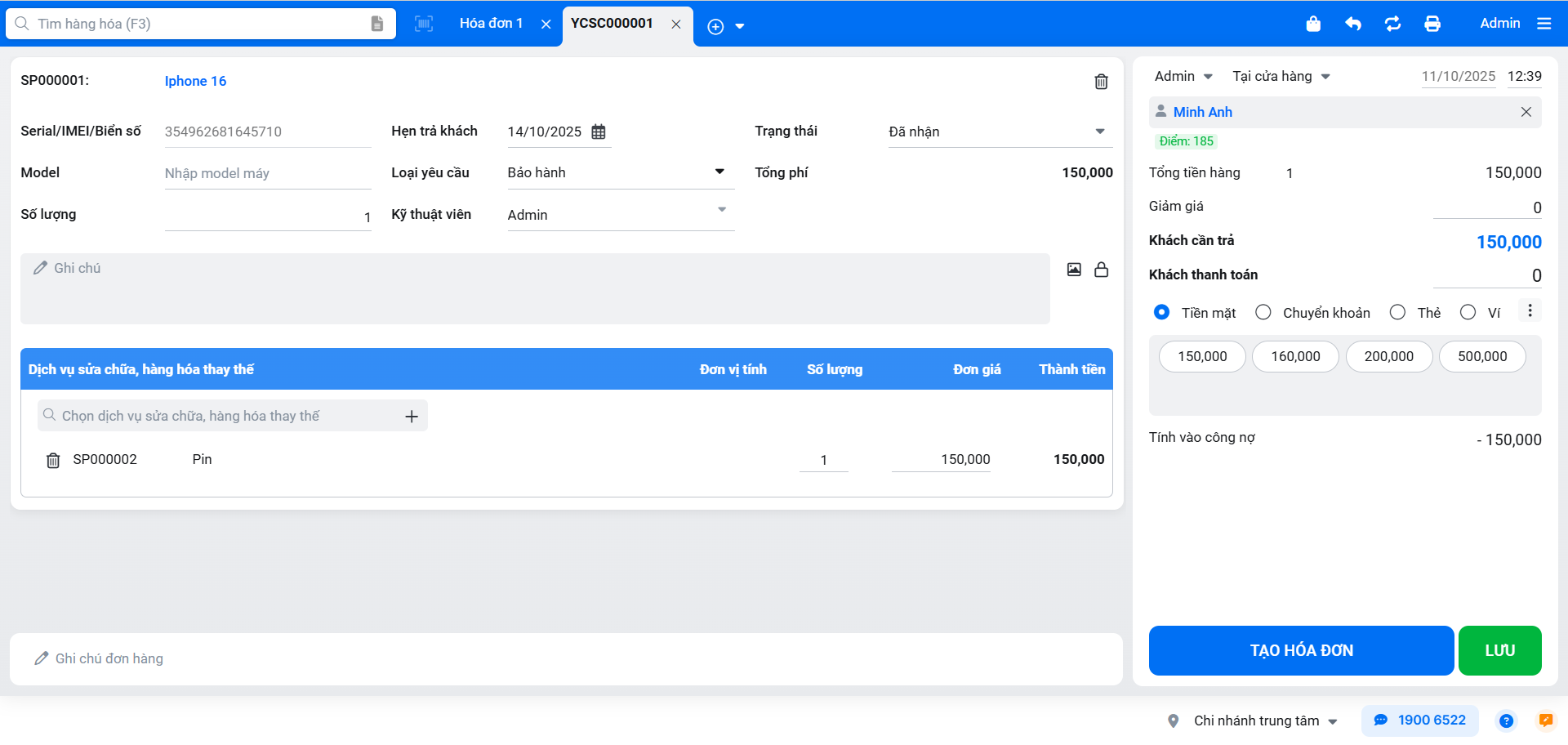Select Thẻ payment method
The height and width of the screenshot is (745, 1568).
tap(1397, 312)
